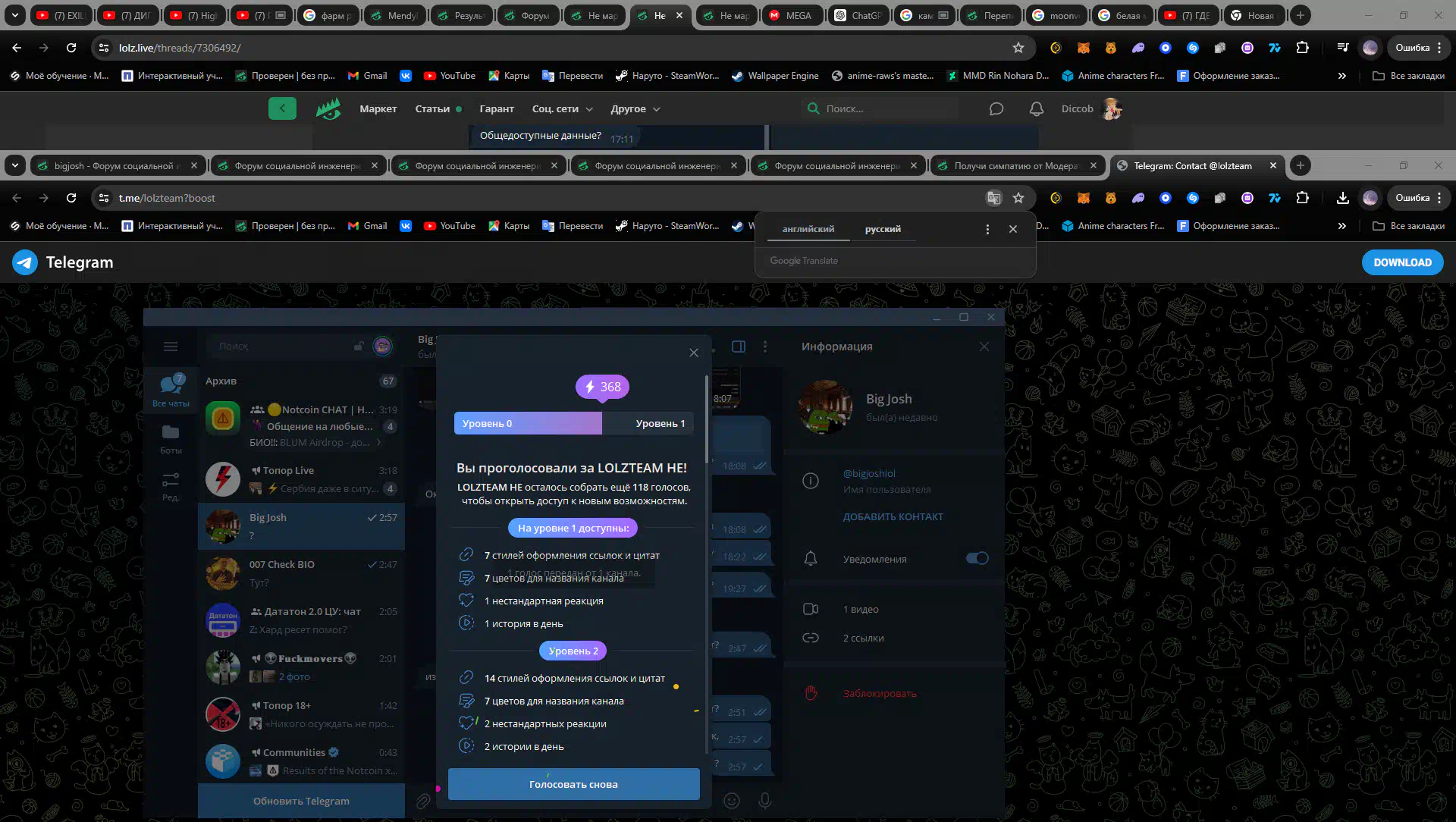This screenshot has width=1456, height=822.
Task: Open the tab search dropdown in lower browser
Action: [15, 165]
